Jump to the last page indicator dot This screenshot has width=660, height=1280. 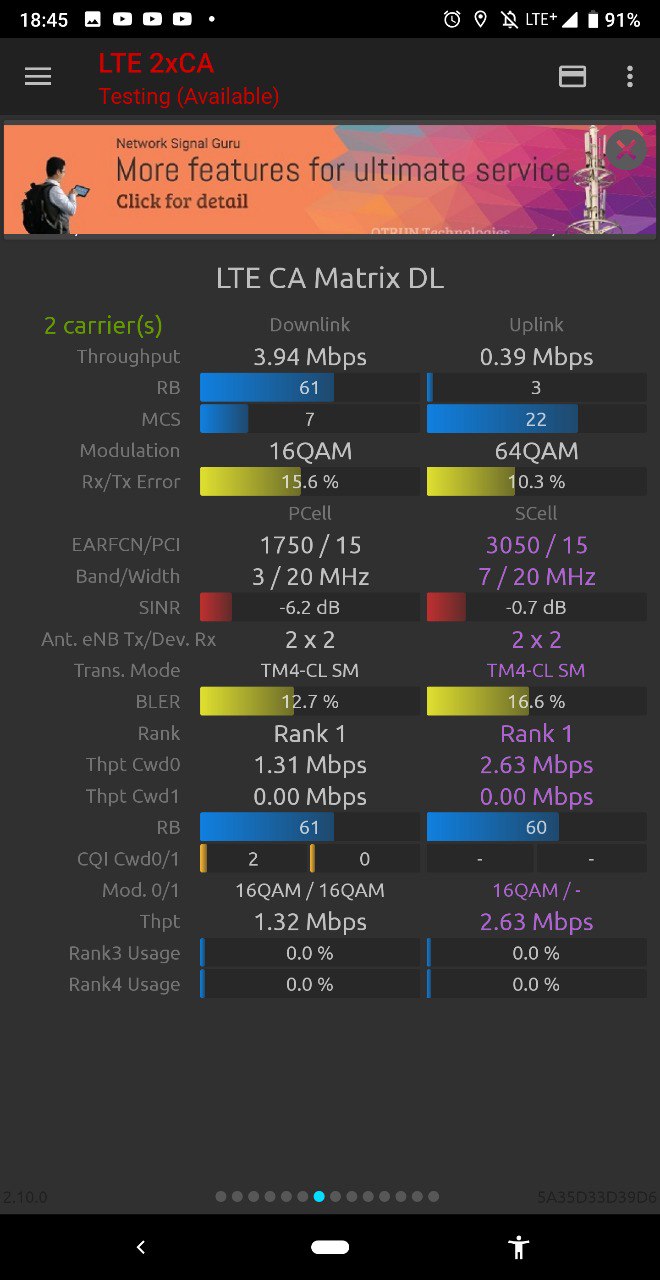pos(433,1196)
